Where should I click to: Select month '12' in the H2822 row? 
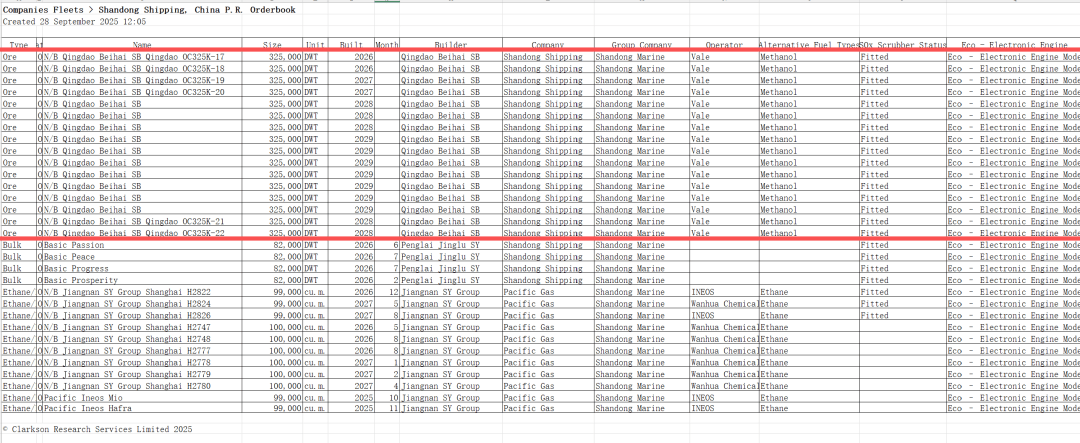click(x=387, y=292)
